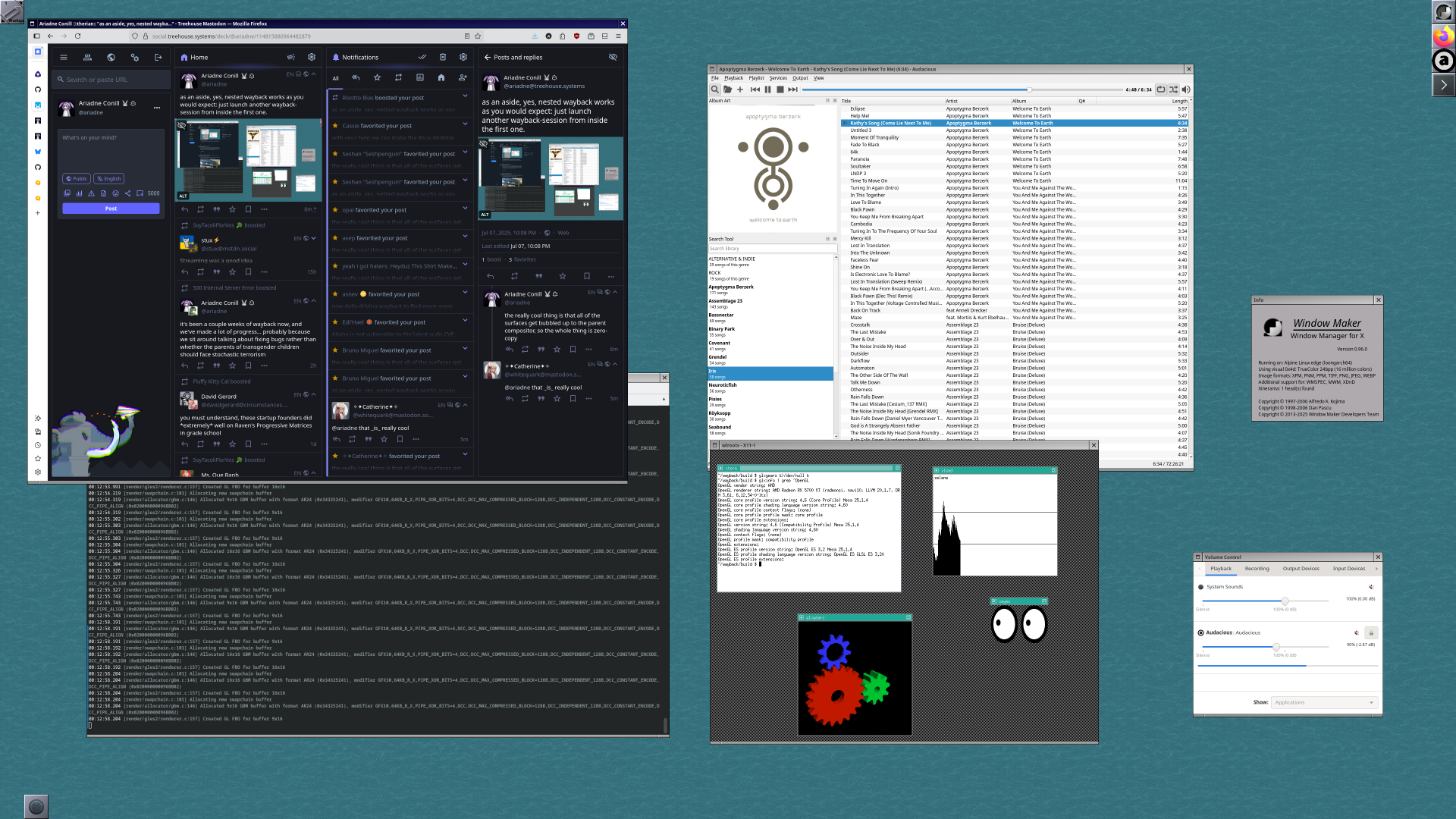Click the Search library field in Audacious
Image resolution: width=1456 pixels, height=819 pixels.
772,249
